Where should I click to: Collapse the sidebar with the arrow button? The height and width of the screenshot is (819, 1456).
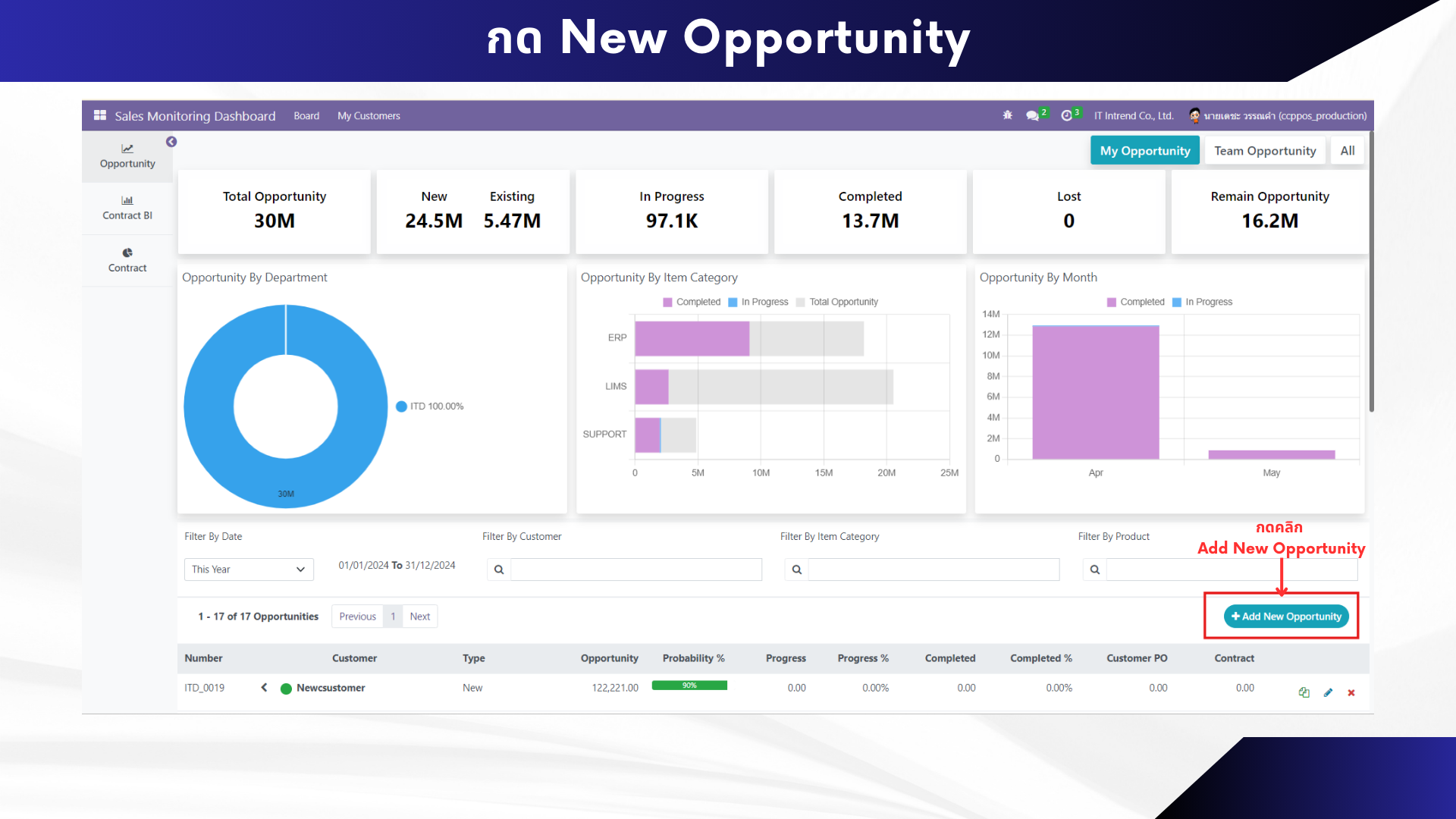point(171,142)
